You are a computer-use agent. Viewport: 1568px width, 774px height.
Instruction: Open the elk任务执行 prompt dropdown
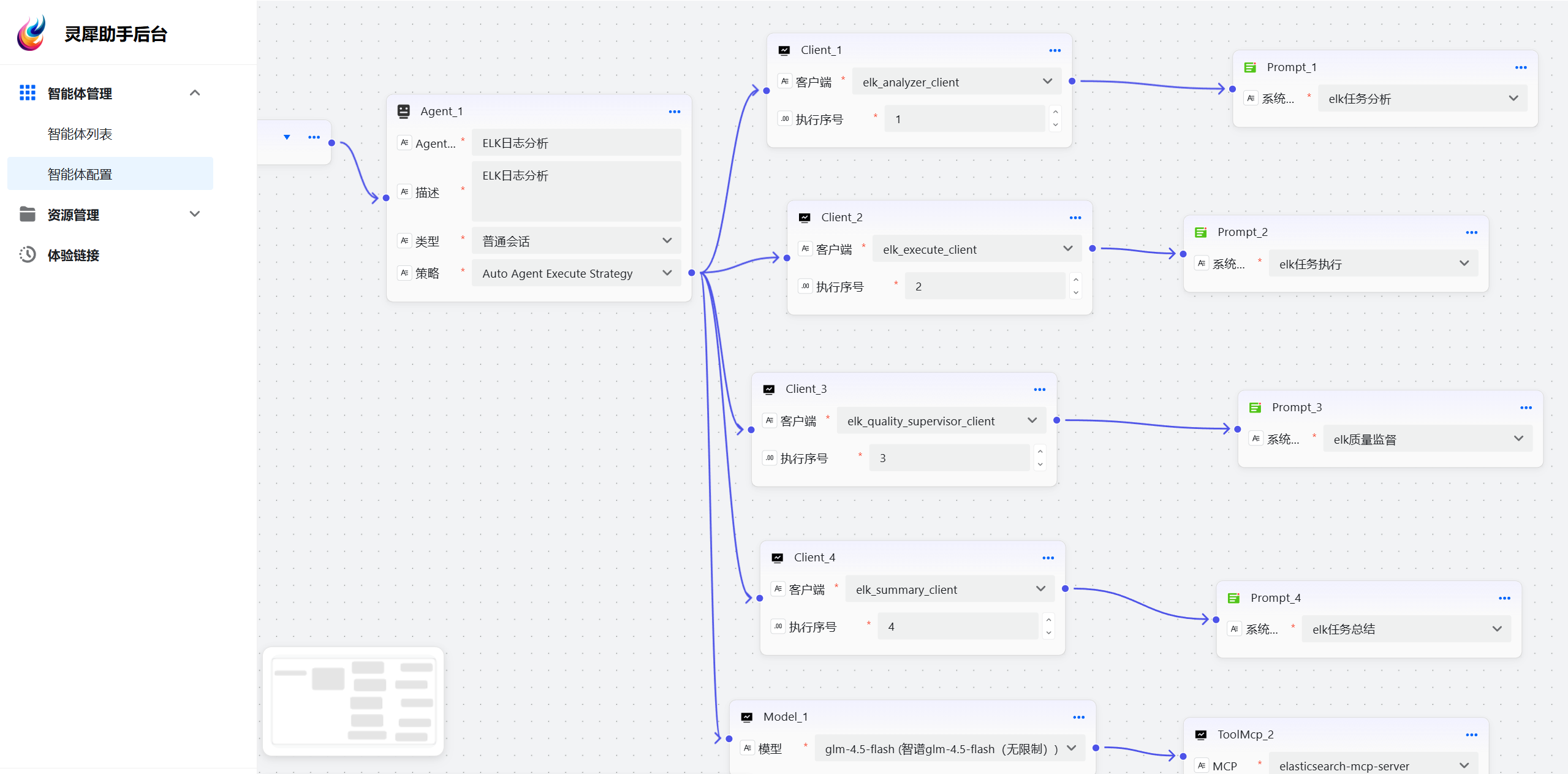click(1373, 264)
